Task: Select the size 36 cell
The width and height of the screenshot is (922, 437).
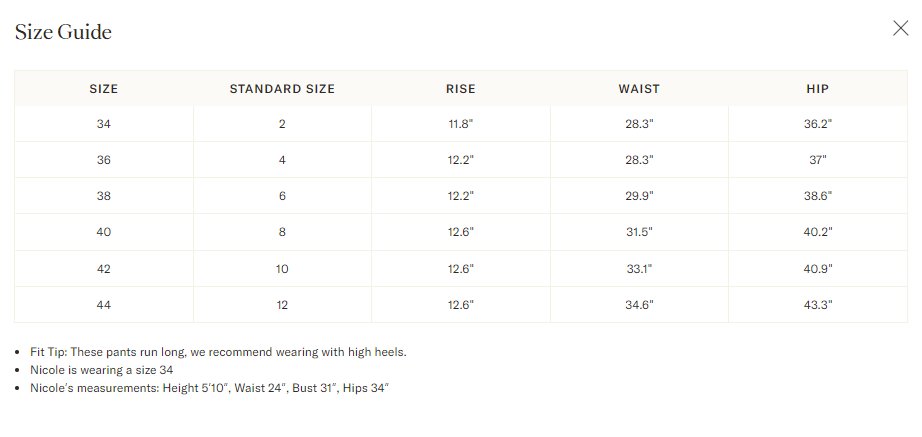Action: point(103,160)
